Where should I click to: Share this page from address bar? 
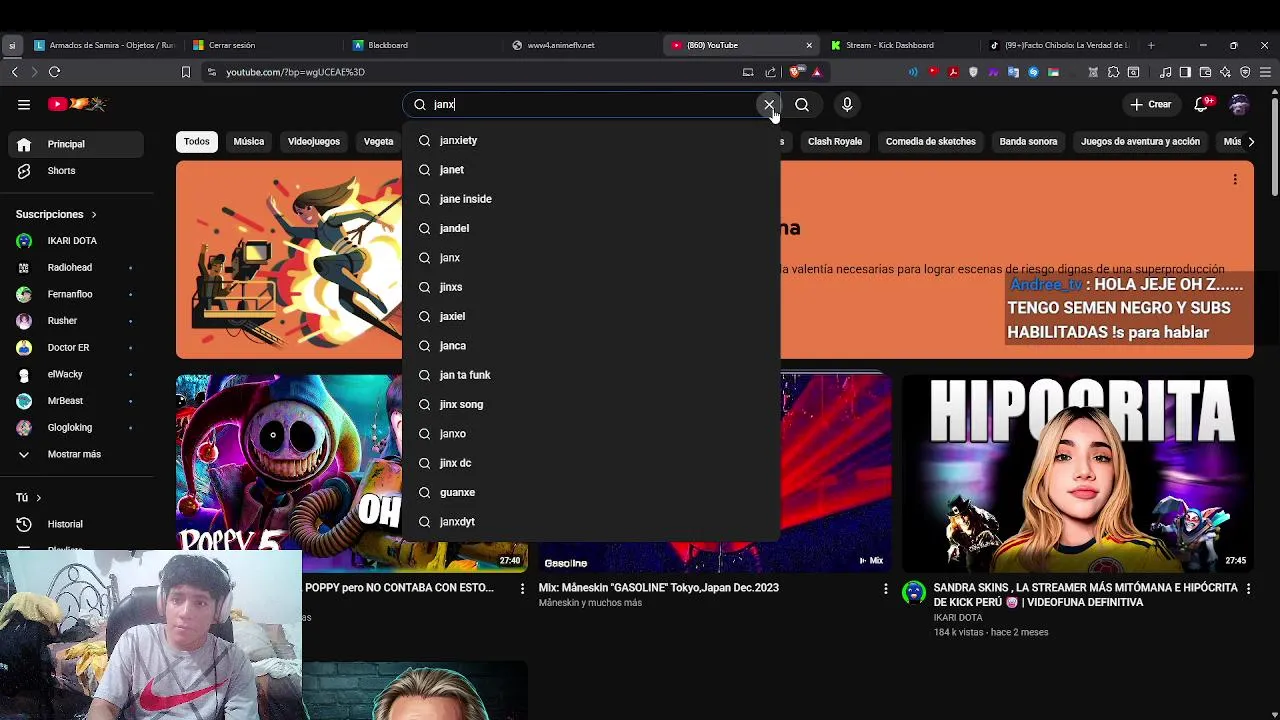pos(771,72)
